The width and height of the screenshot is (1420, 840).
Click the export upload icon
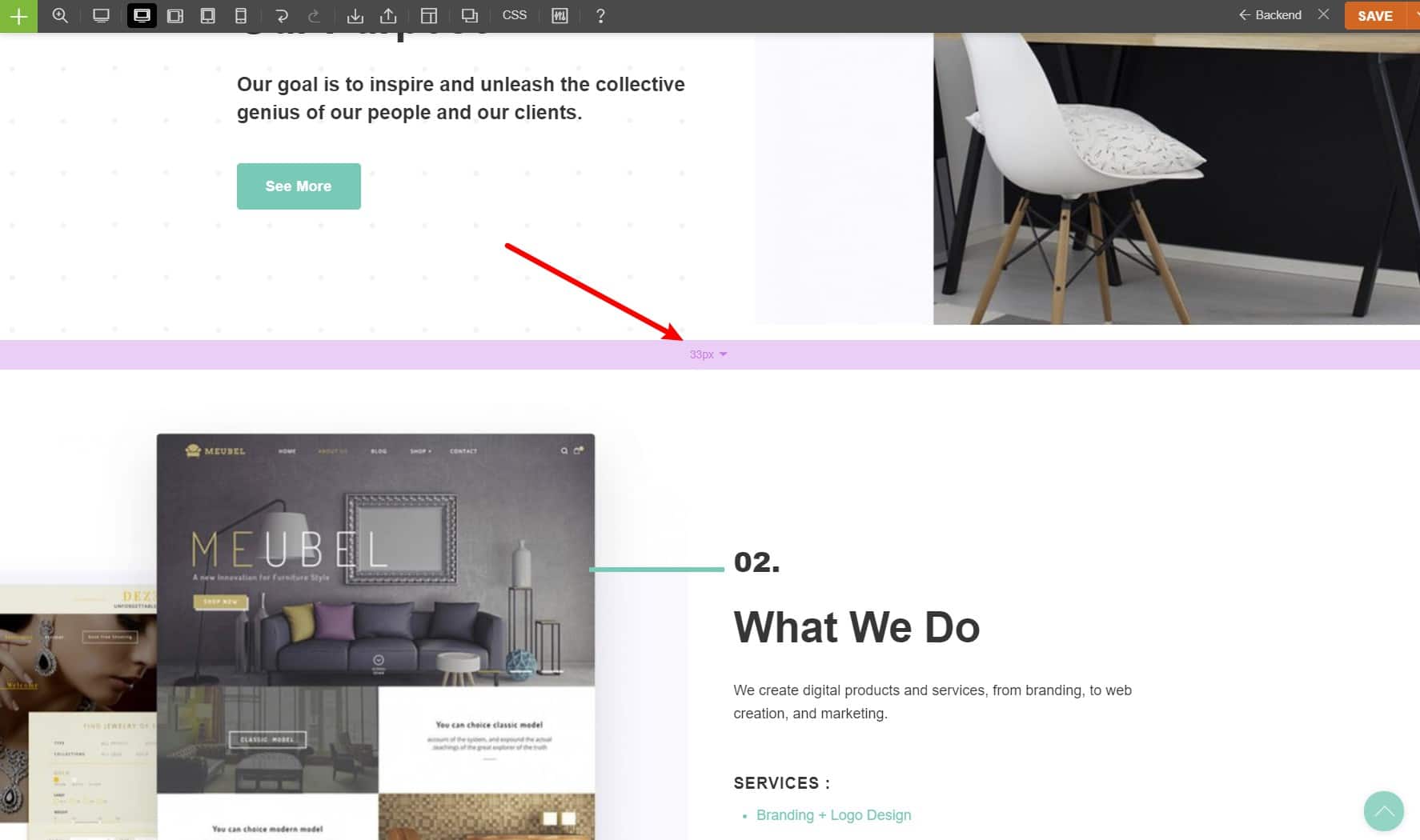(x=388, y=15)
